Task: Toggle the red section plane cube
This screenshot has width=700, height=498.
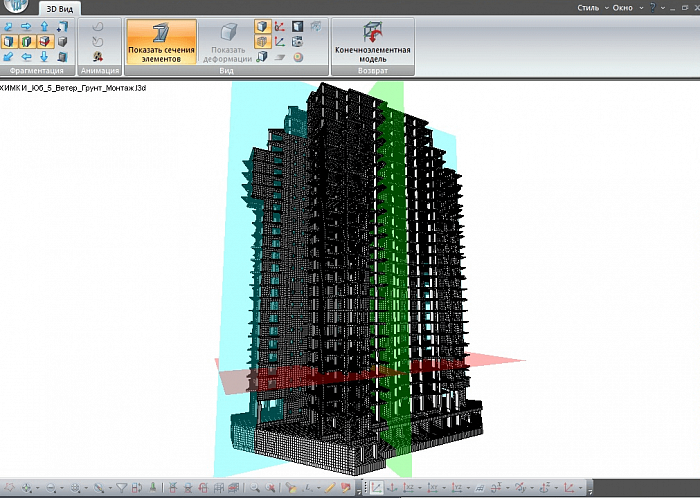Action: [x=45, y=42]
